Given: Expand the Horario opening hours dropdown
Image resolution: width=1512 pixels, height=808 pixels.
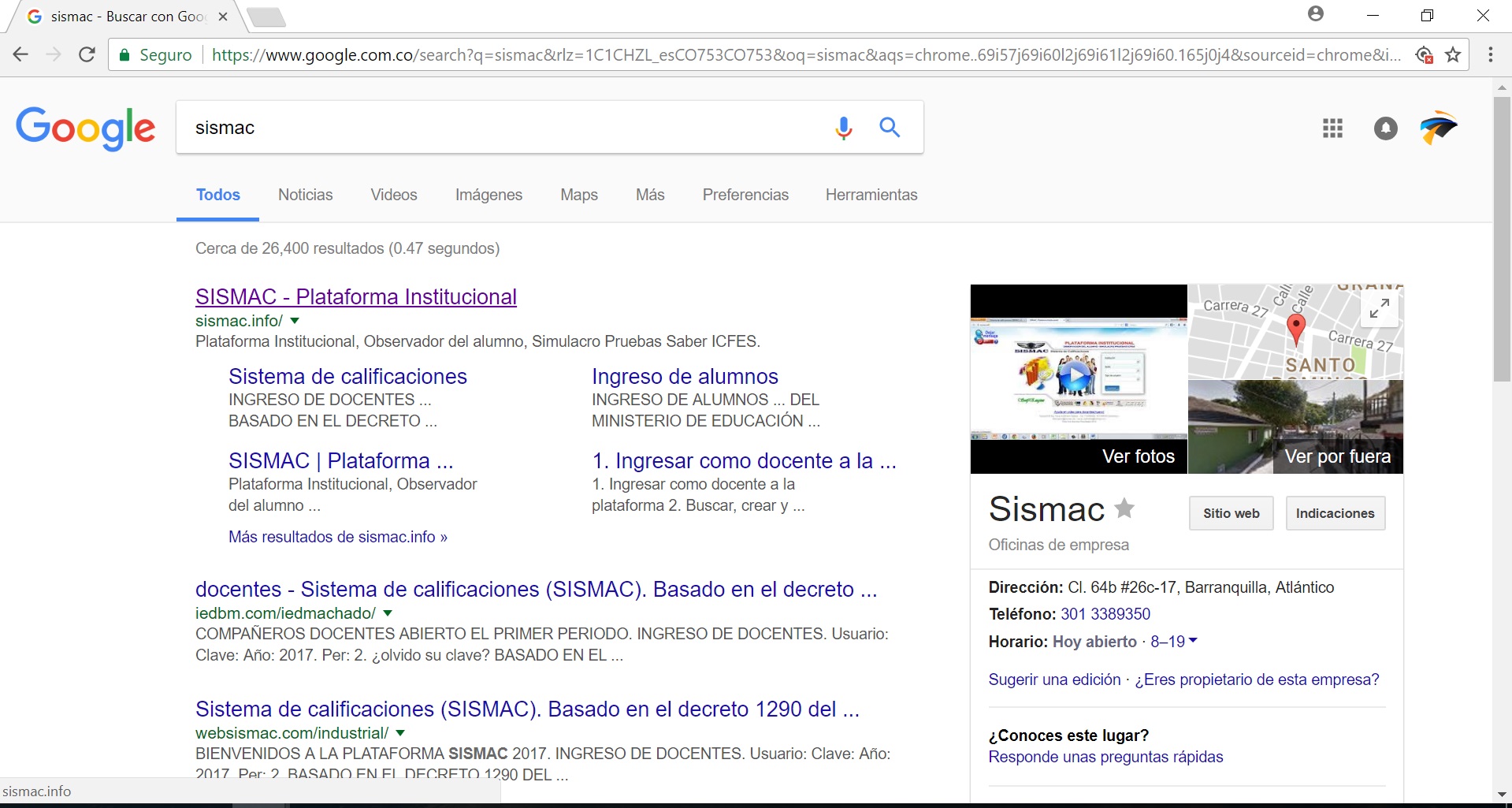Looking at the screenshot, I should (1192, 641).
